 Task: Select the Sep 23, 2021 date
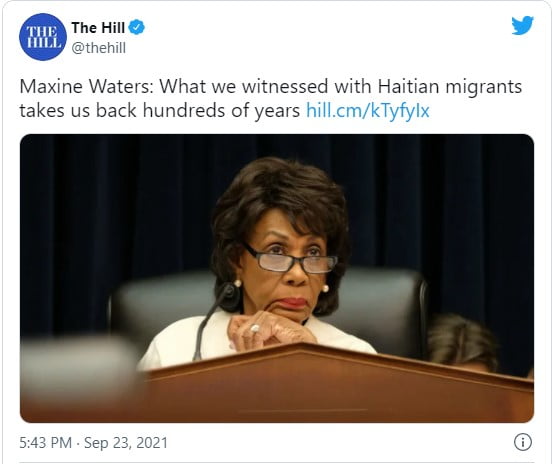pyautogui.click(x=126, y=443)
